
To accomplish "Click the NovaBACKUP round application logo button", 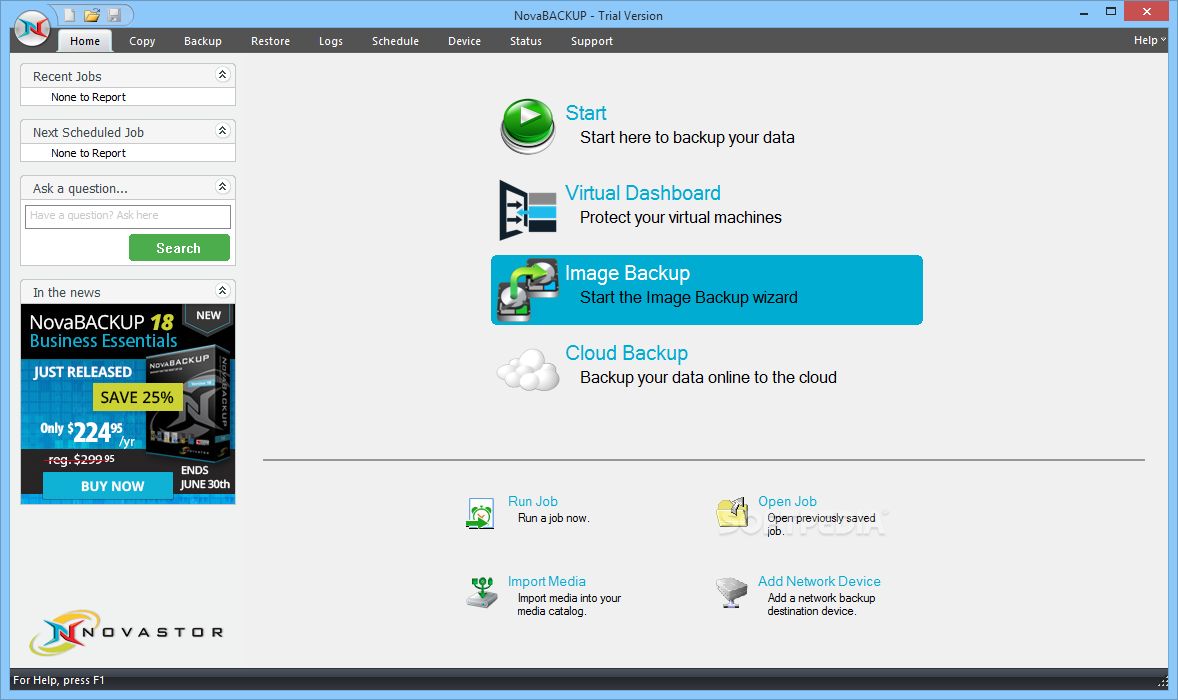I will (x=32, y=29).
